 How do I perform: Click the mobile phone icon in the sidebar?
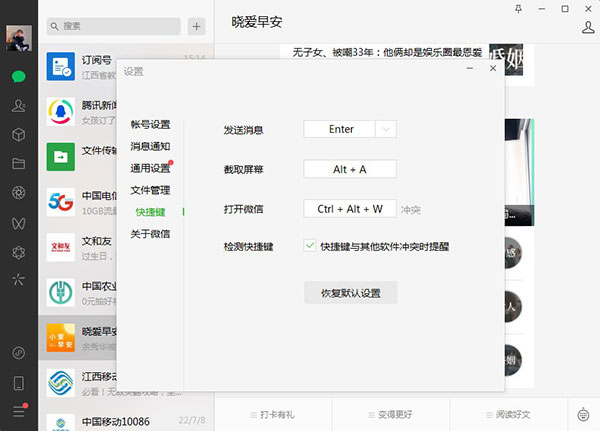[x=18, y=382]
